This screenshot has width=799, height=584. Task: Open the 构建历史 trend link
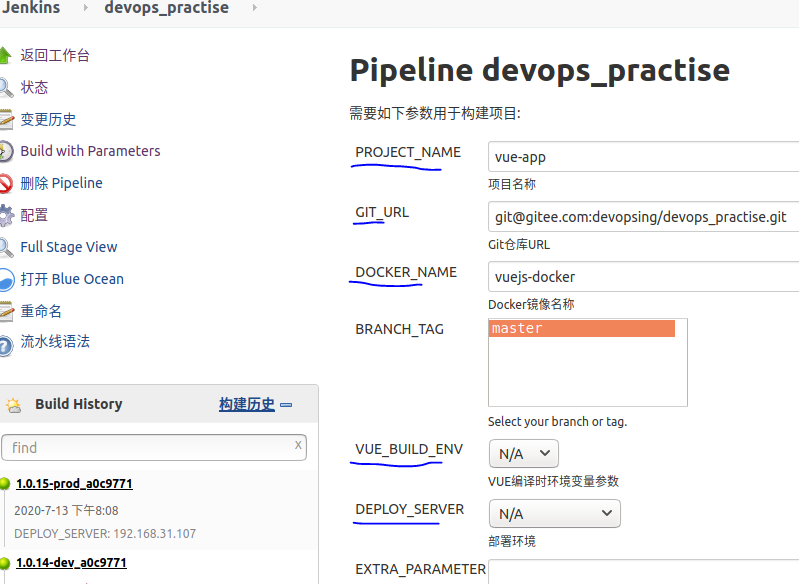(247, 405)
